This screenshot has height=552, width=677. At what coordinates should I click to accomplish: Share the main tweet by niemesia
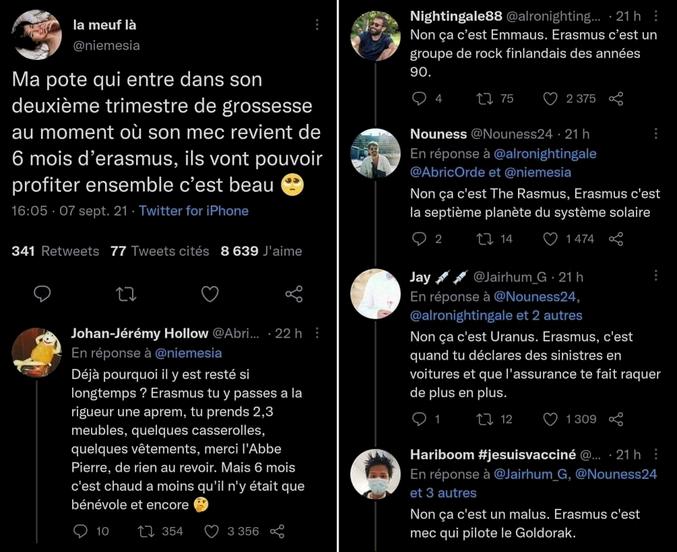point(294,293)
